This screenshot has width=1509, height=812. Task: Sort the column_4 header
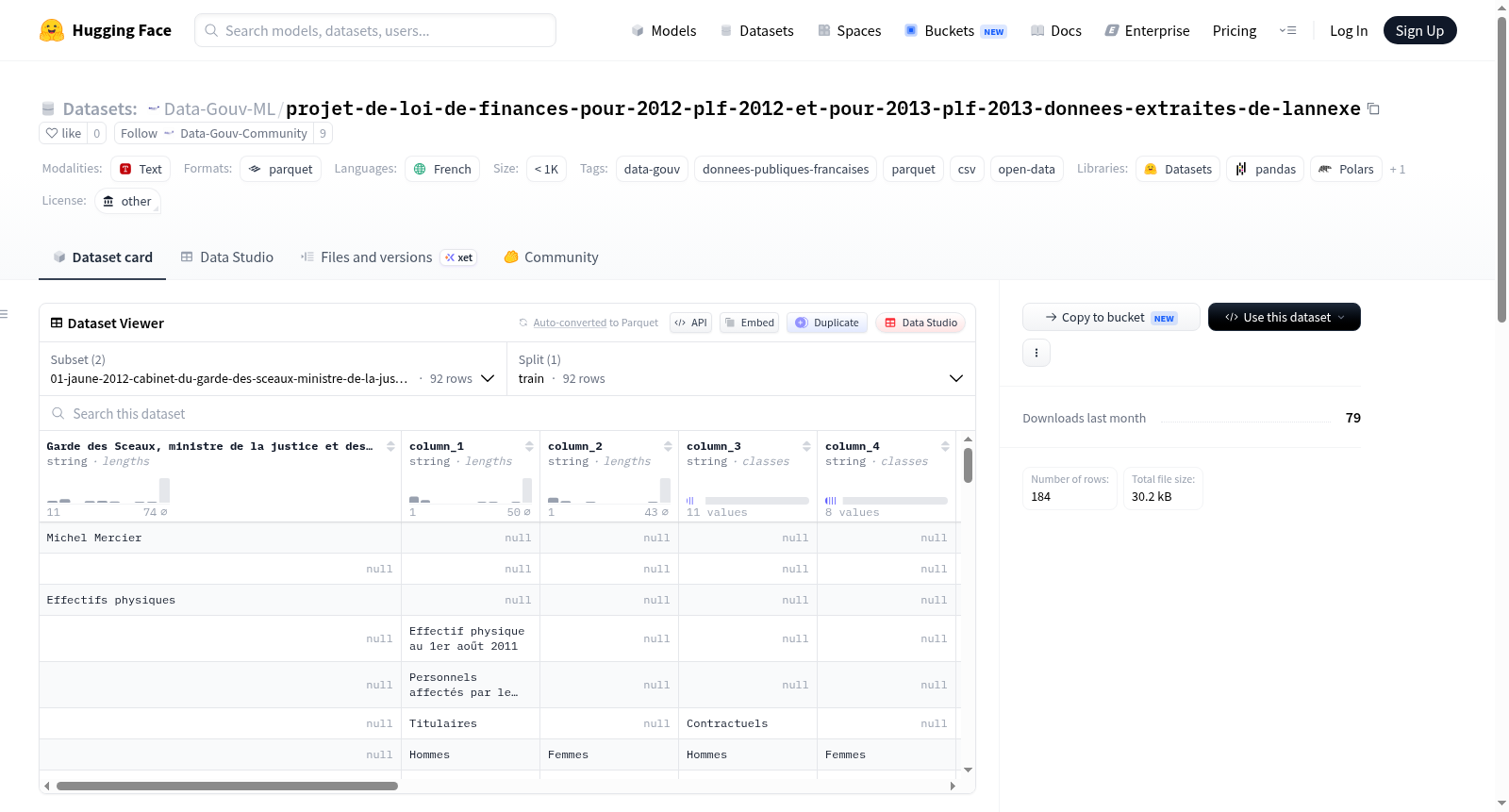point(945,446)
